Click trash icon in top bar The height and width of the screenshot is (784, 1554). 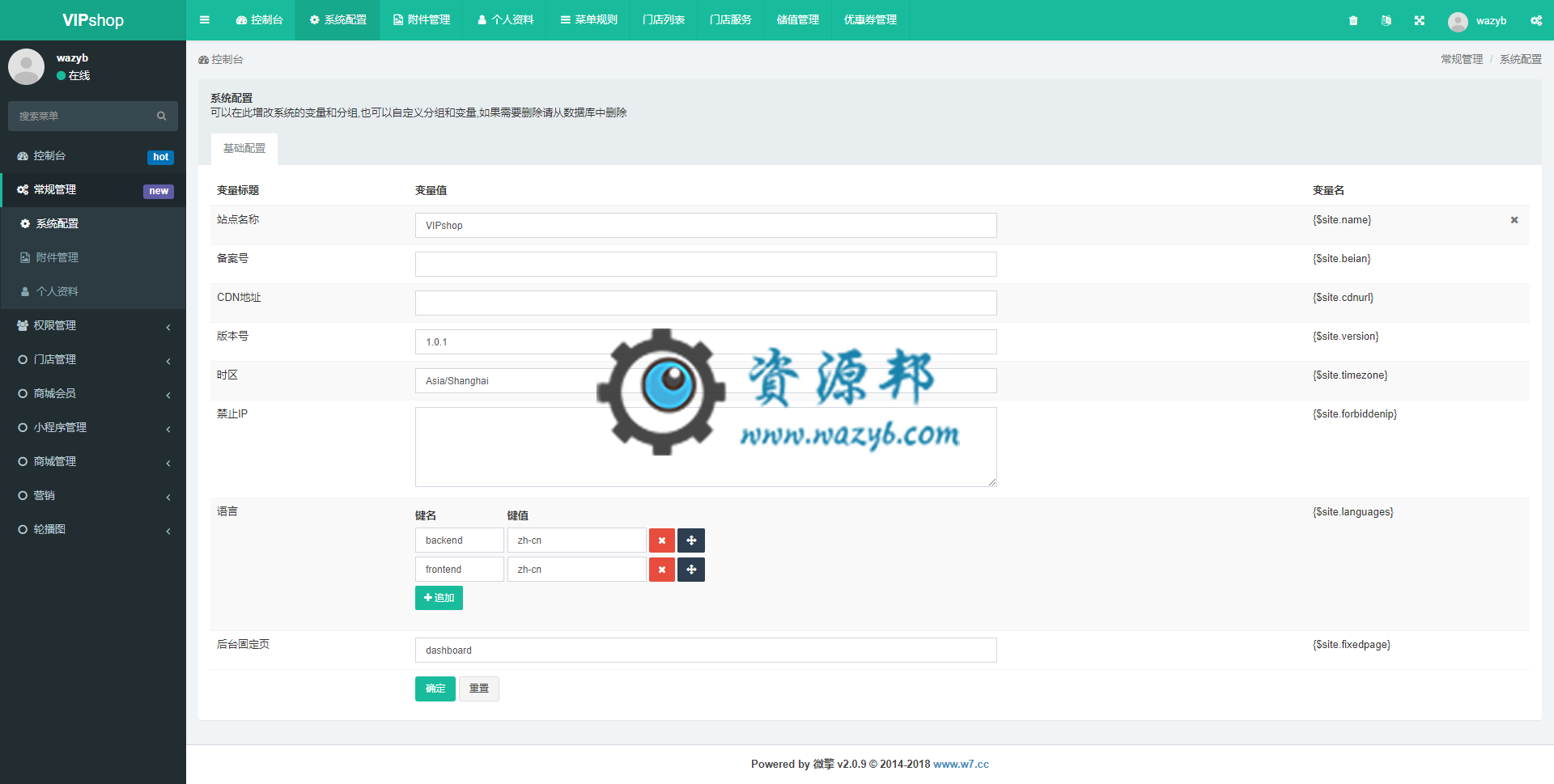1353,20
